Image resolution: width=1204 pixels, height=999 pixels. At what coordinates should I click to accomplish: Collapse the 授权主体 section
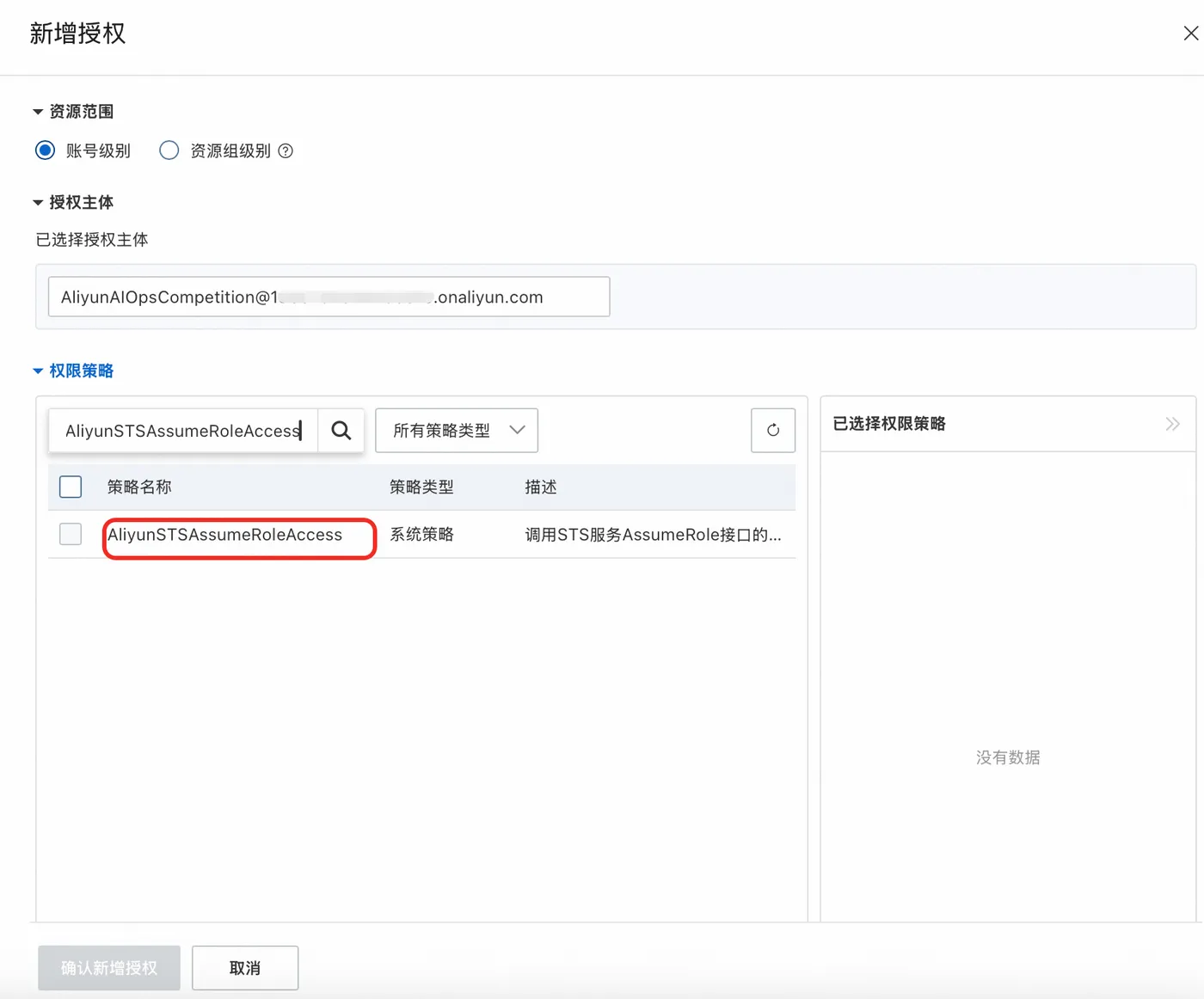[73, 203]
